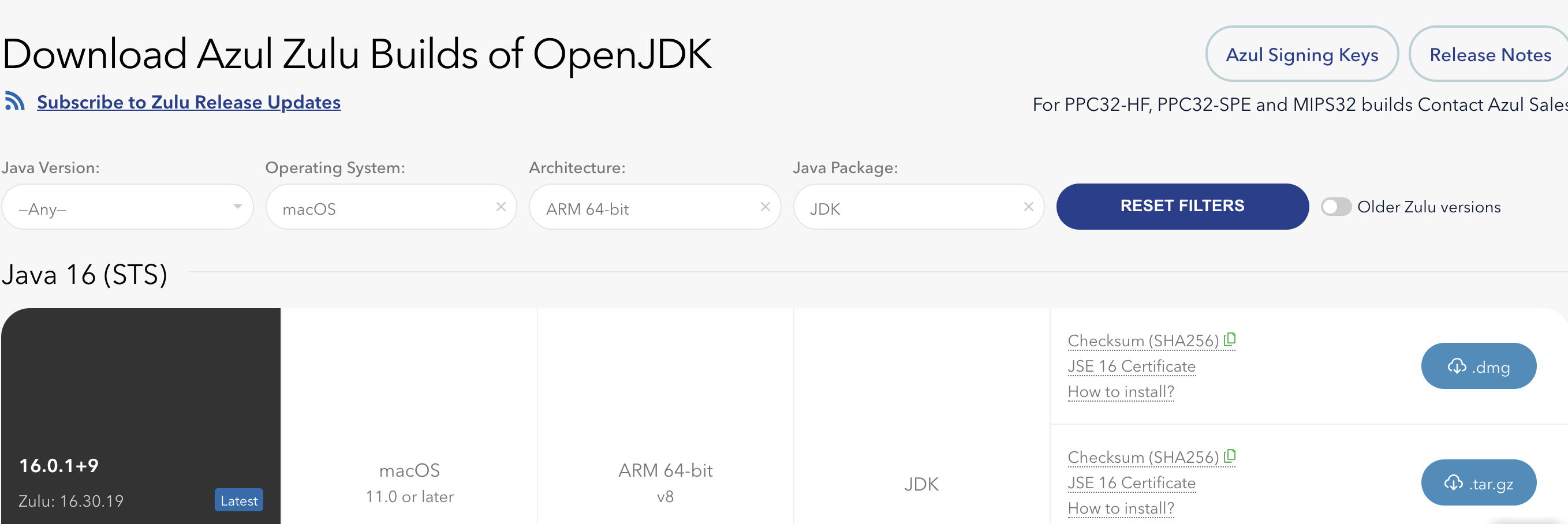This screenshot has width=1568, height=524.
Task: Download the .tar.gz archive
Action: (1479, 482)
